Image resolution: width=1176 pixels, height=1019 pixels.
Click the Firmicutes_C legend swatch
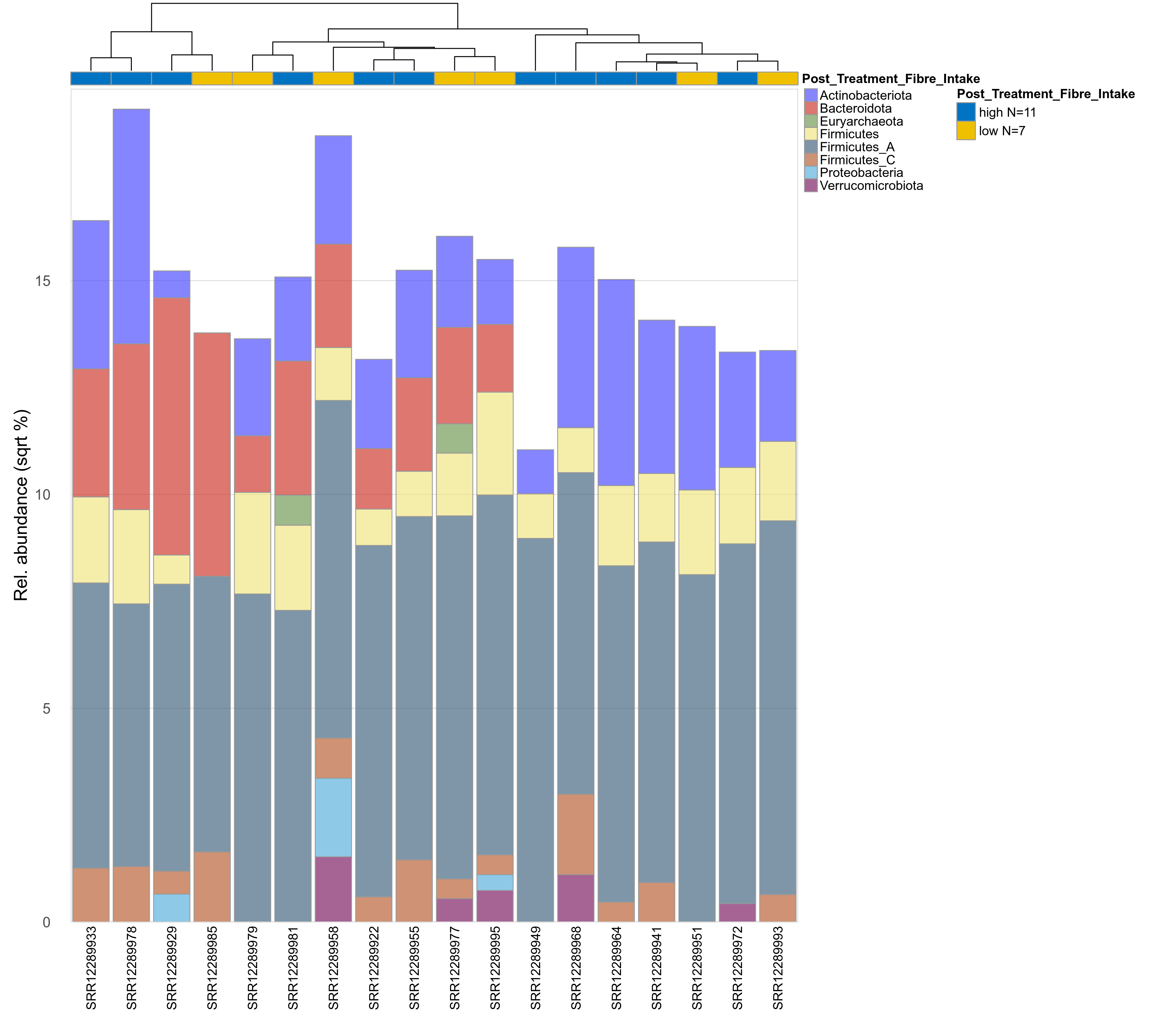[x=811, y=160]
